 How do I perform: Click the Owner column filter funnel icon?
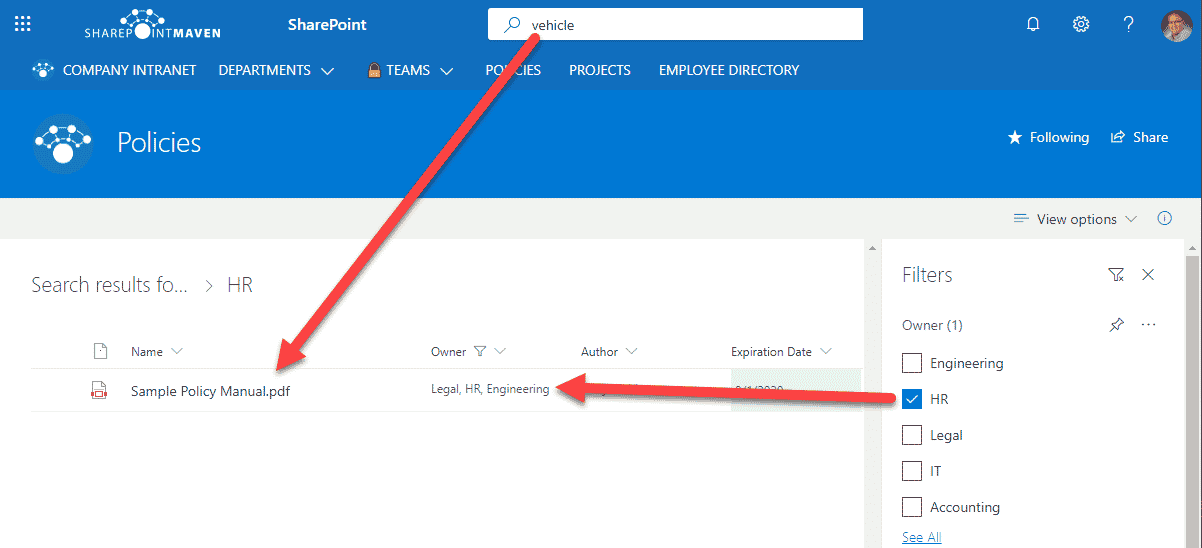480,351
